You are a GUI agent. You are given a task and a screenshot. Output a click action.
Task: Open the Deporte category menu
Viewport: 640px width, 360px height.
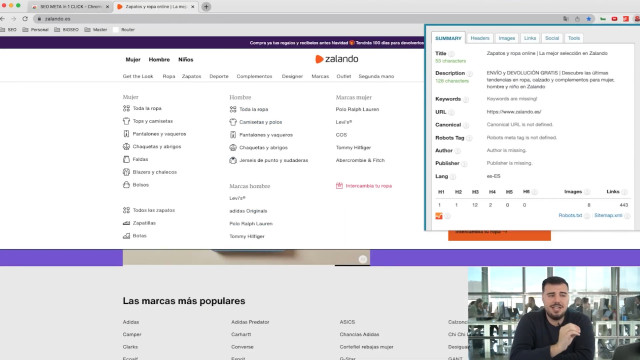pos(219,76)
